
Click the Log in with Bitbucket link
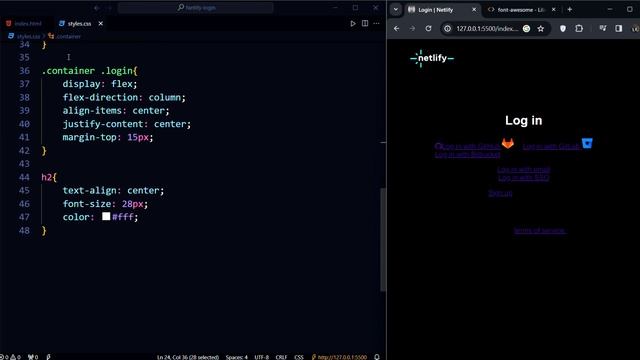tap(467, 155)
